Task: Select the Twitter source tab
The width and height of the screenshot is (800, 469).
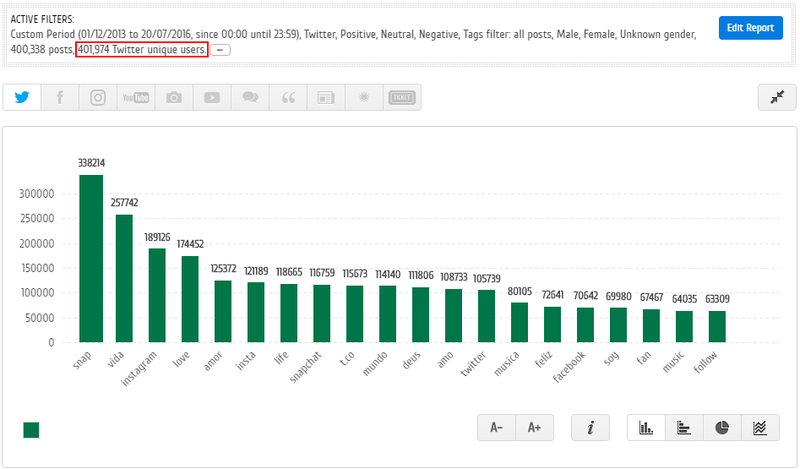Action: tap(22, 97)
